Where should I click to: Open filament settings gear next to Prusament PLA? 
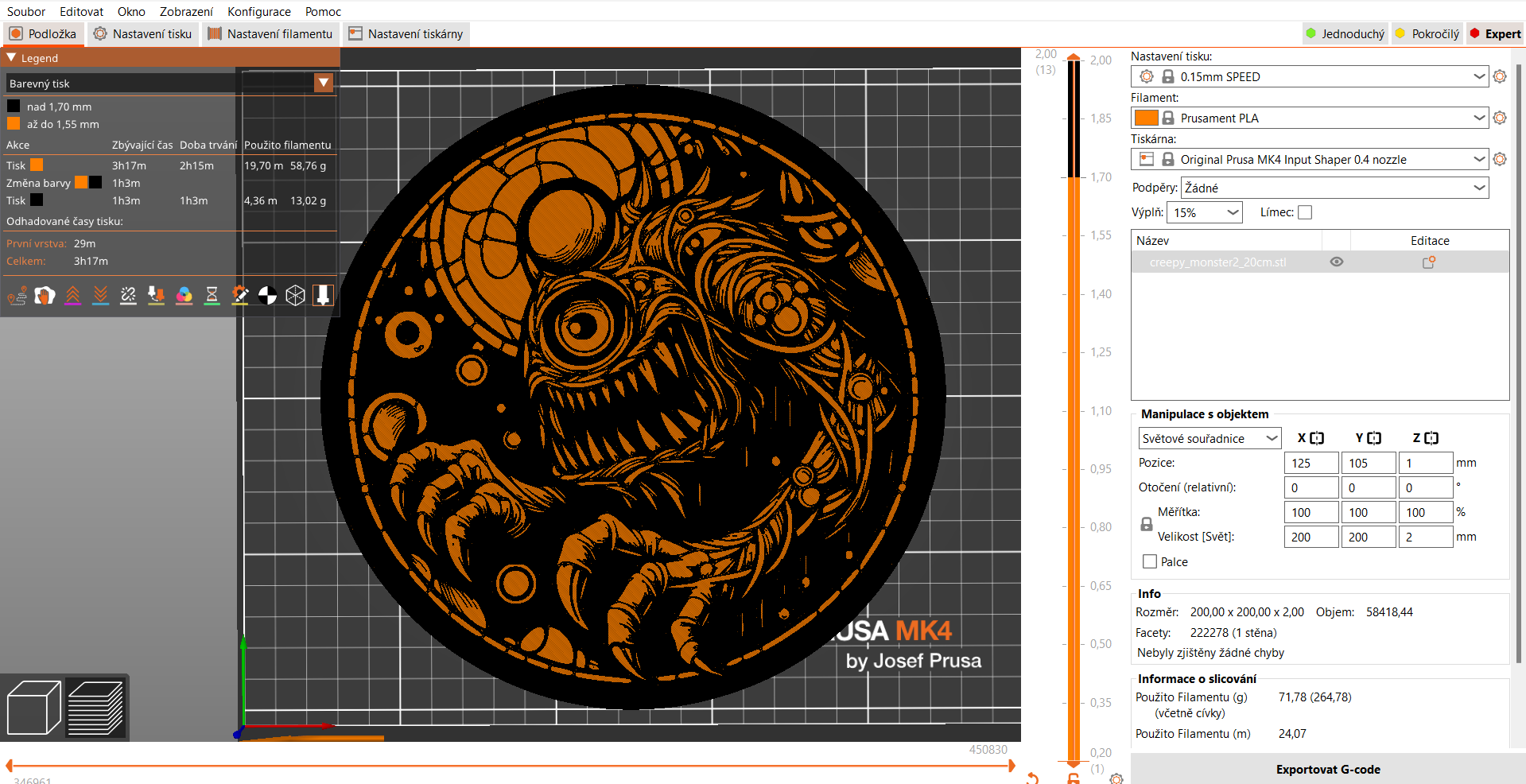pyautogui.click(x=1500, y=118)
